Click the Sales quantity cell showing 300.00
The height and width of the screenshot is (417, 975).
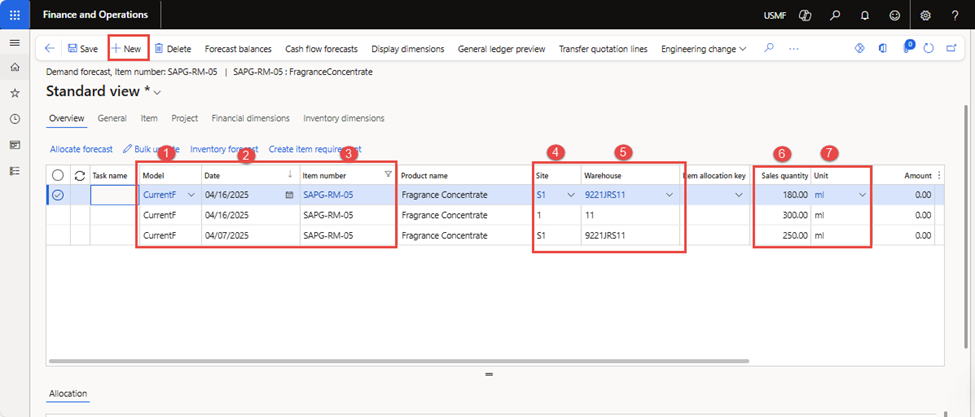pos(782,215)
